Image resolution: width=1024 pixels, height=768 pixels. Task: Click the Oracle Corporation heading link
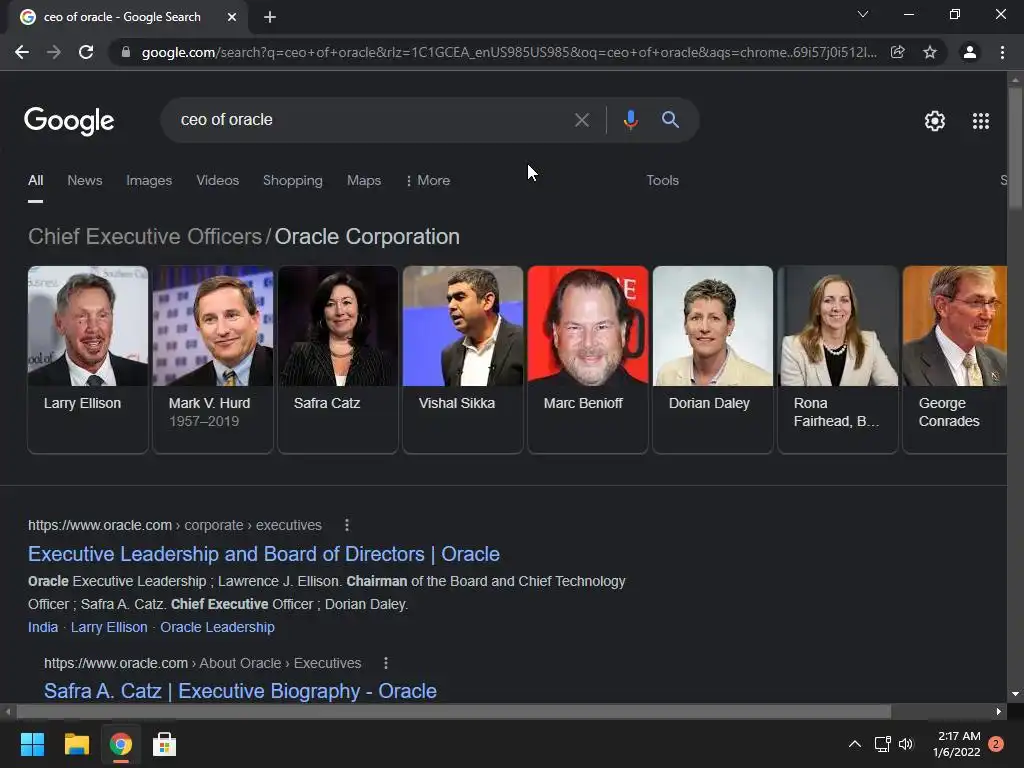click(x=367, y=236)
